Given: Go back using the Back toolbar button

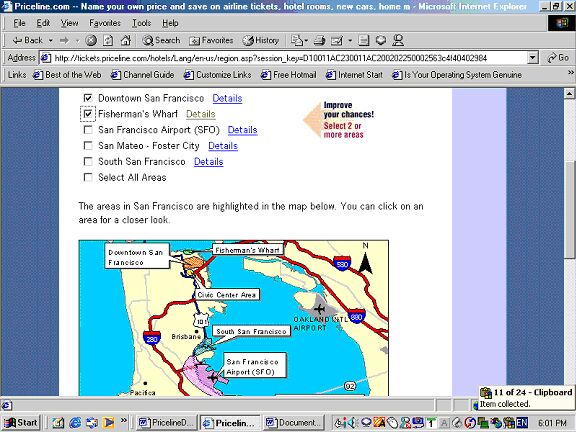Looking at the screenshot, I should tap(28, 40).
